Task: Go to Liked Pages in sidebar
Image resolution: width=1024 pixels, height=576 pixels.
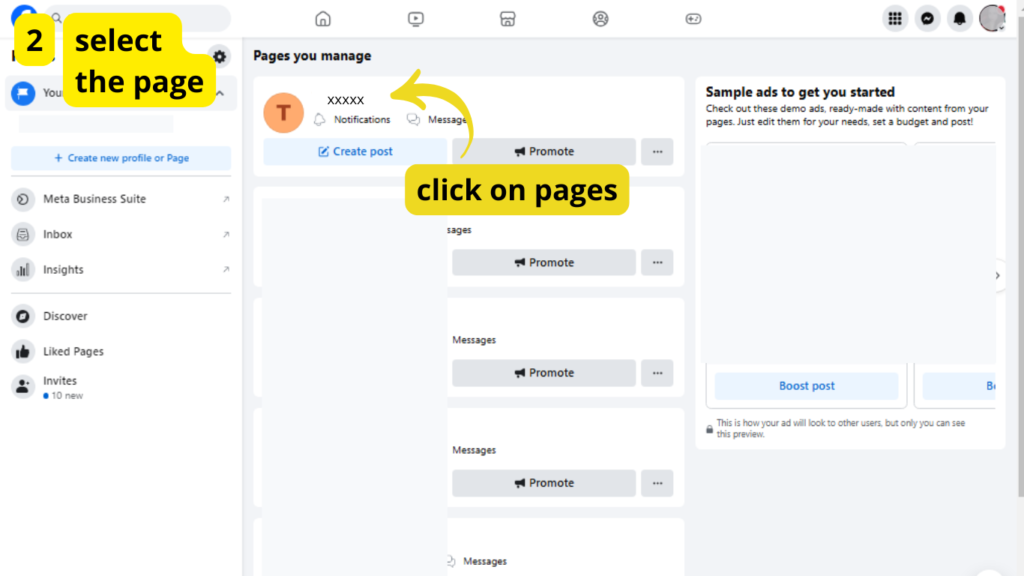Action: coord(73,352)
